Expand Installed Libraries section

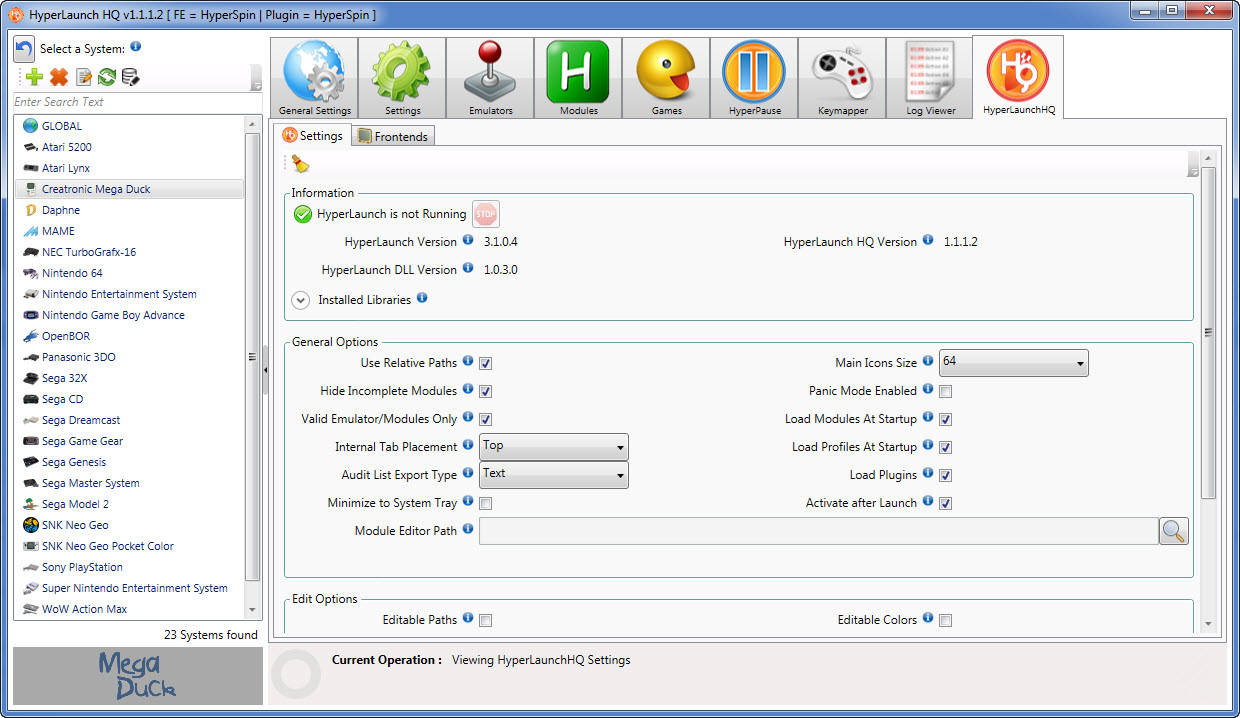pos(301,300)
